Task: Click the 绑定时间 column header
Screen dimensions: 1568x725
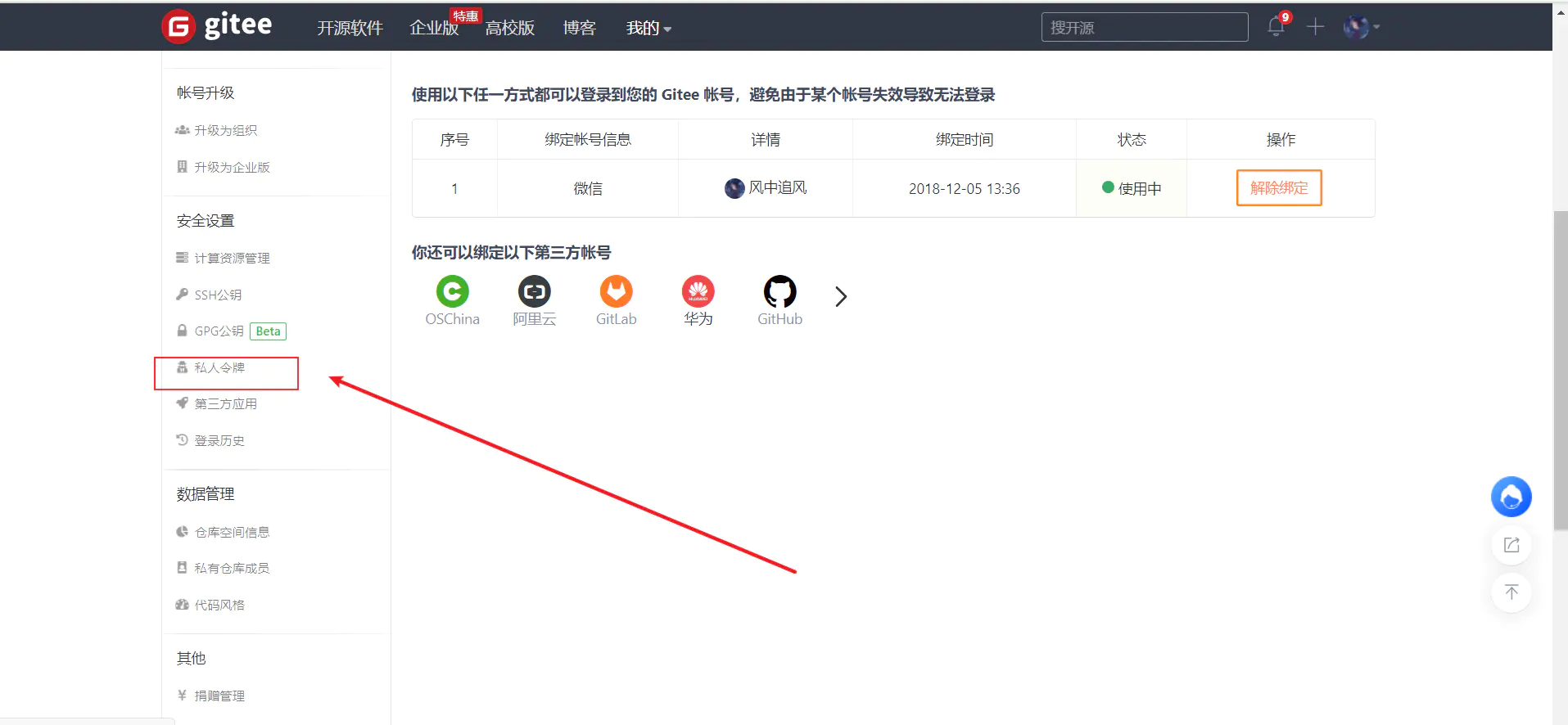Action: click(x=965, y=139)
